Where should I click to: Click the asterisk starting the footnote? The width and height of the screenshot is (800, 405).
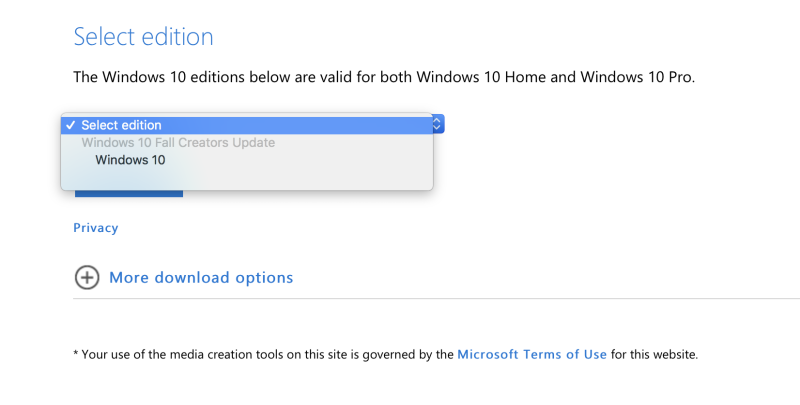76,353
